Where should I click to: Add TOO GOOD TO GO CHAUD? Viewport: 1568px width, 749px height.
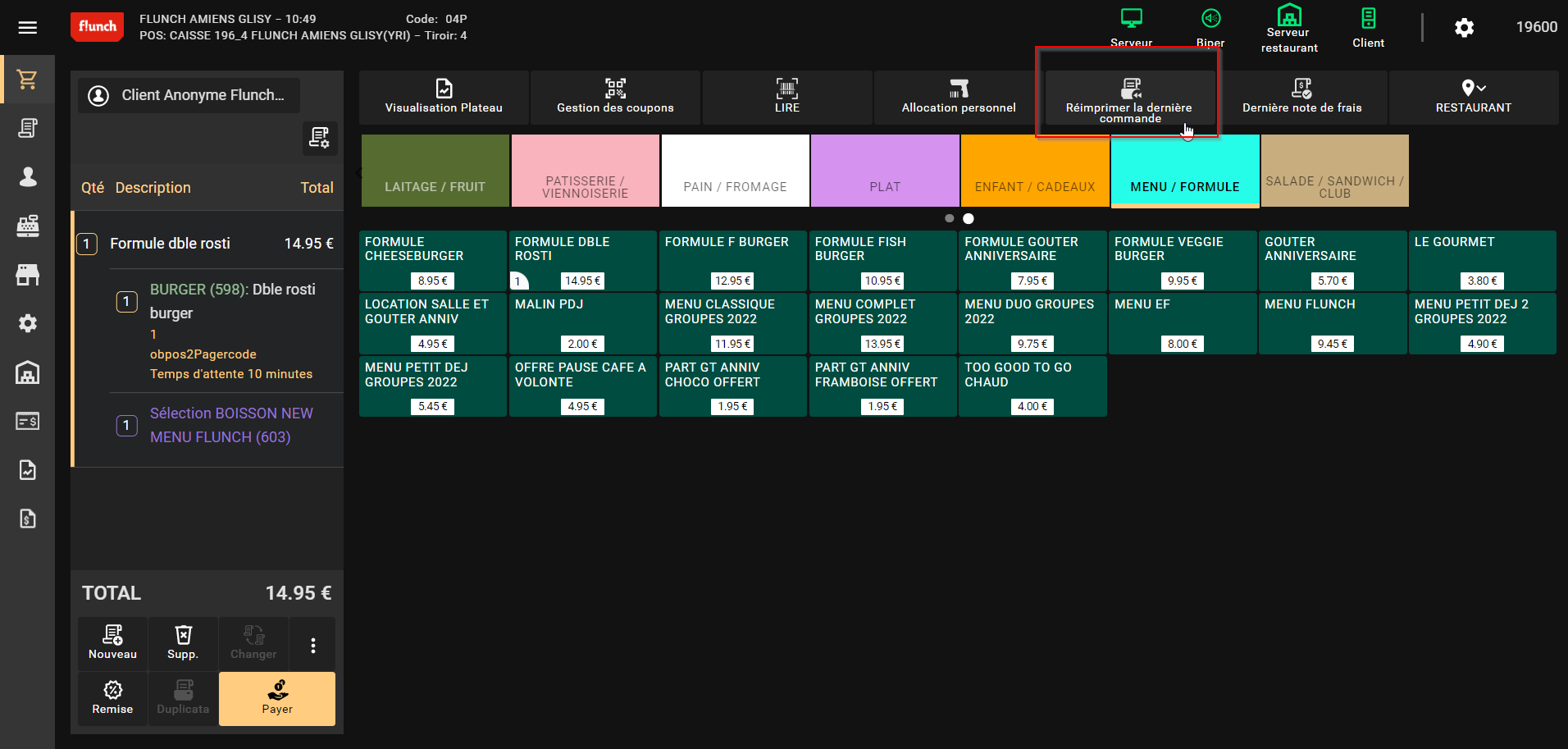click(1032, 386)
